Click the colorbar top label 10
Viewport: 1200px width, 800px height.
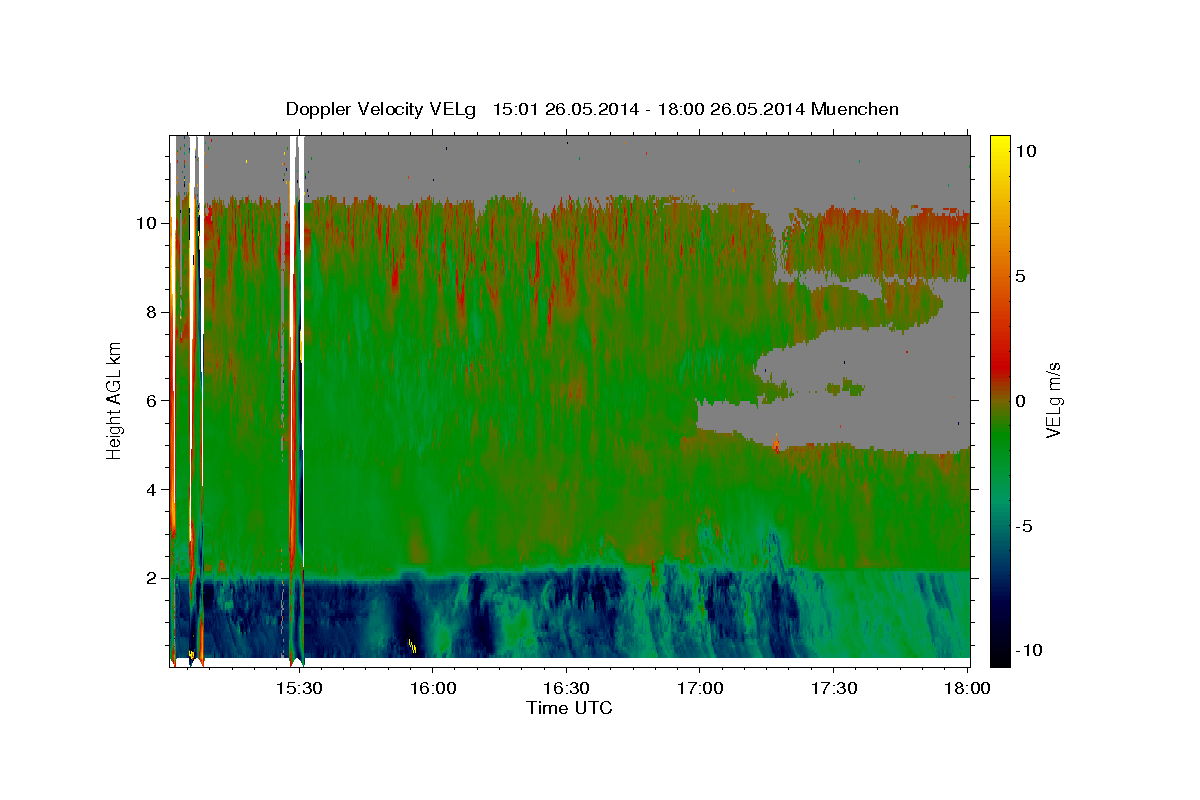1027,150
